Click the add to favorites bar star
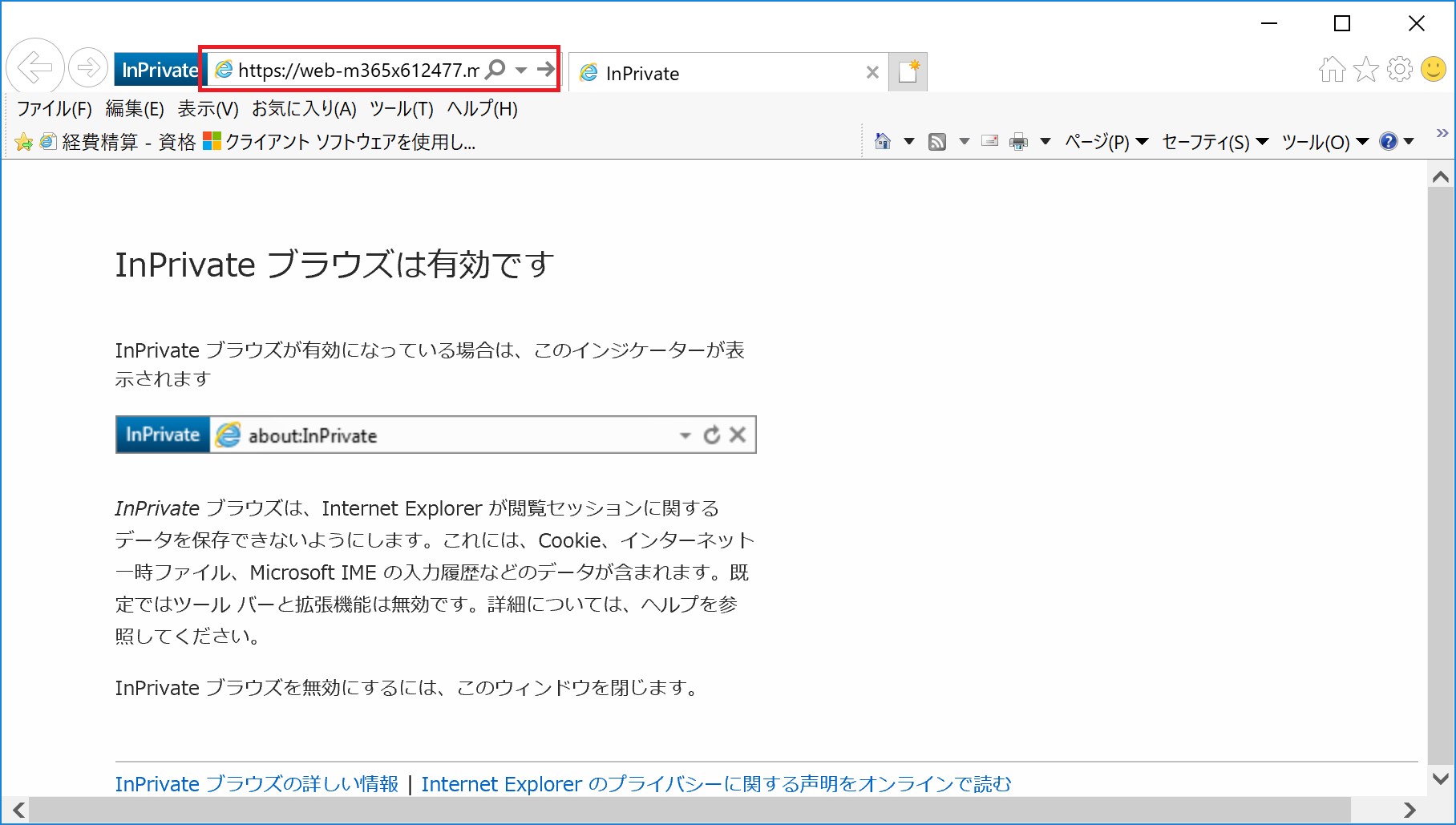The height and width of the screenshot is (825, 1456). point(24,142)
